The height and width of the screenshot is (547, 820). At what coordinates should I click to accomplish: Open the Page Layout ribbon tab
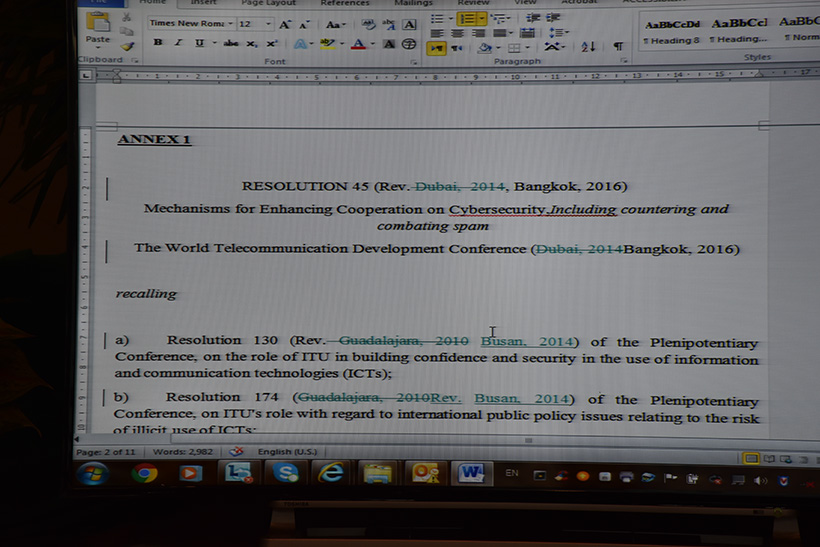tap(268, 3)
